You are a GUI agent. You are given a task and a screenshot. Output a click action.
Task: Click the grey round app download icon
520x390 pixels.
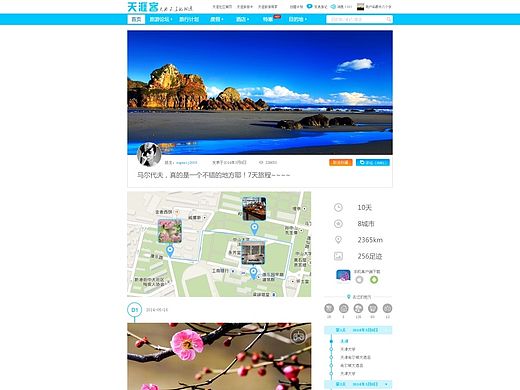[359, 280]
